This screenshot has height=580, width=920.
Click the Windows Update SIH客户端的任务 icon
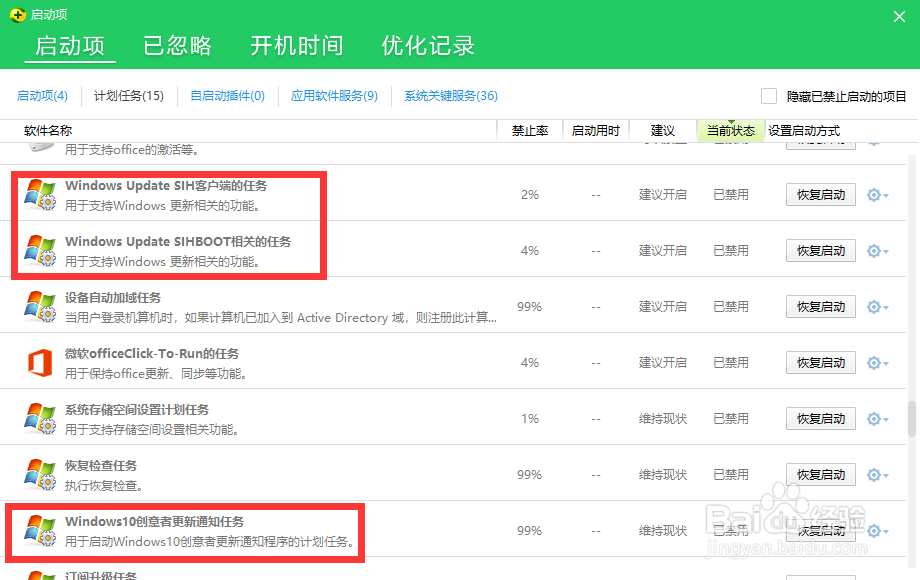pos(40,195)
